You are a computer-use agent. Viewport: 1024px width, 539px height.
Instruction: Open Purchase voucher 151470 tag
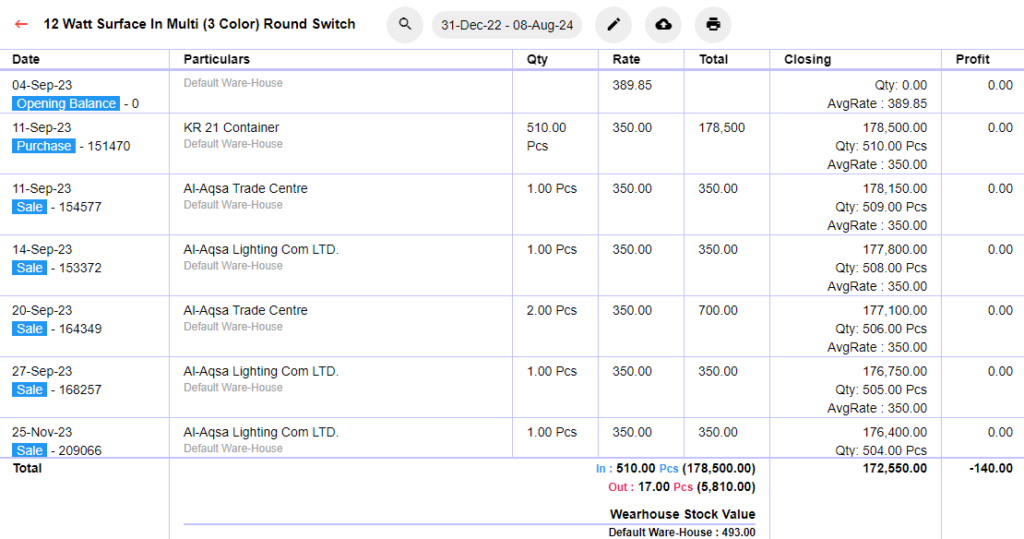pyautogui.click(x=43, y=146)
